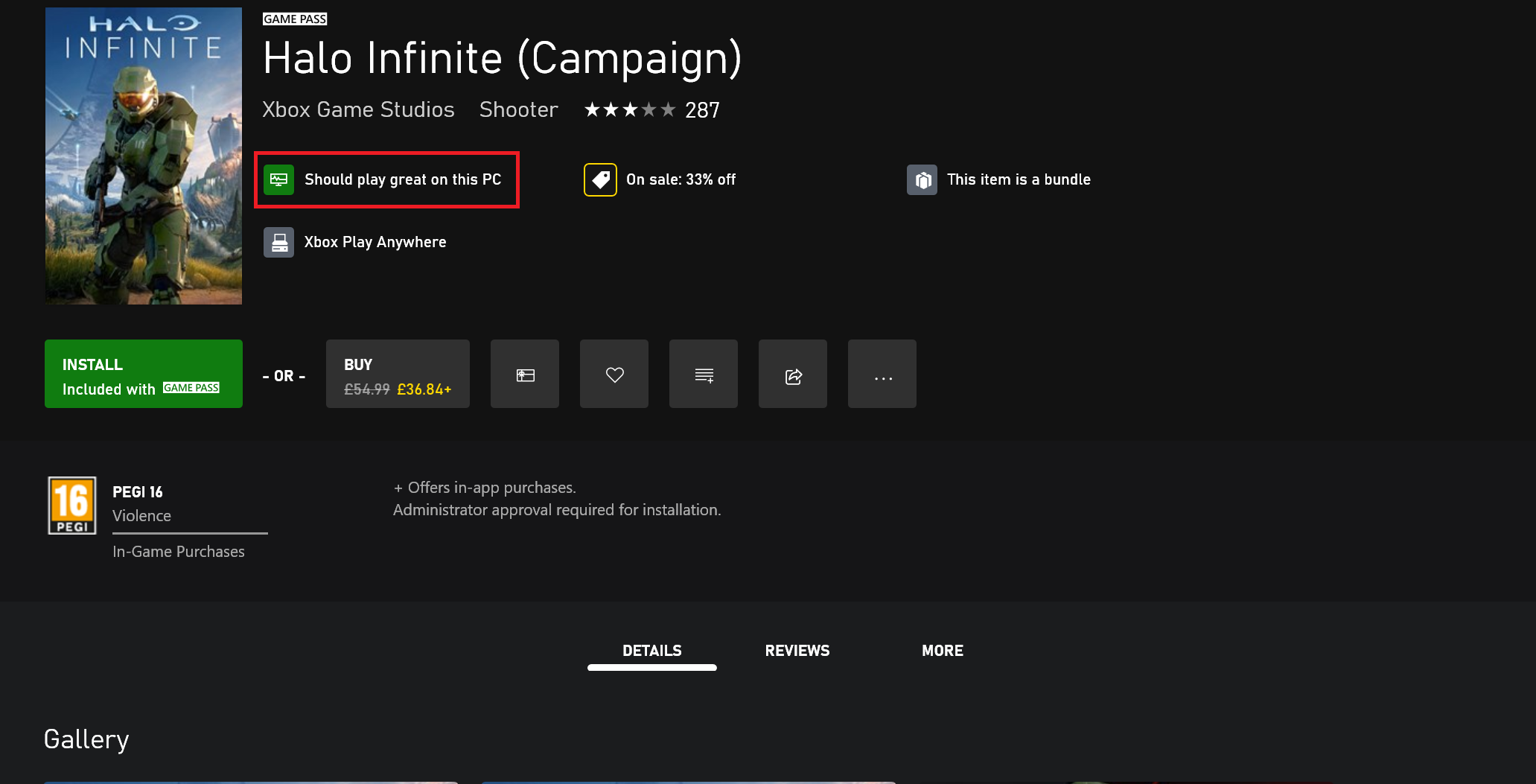Switch to the Reviews tab
Screen dimensions: 1536x784
click(x=797, y=651)
